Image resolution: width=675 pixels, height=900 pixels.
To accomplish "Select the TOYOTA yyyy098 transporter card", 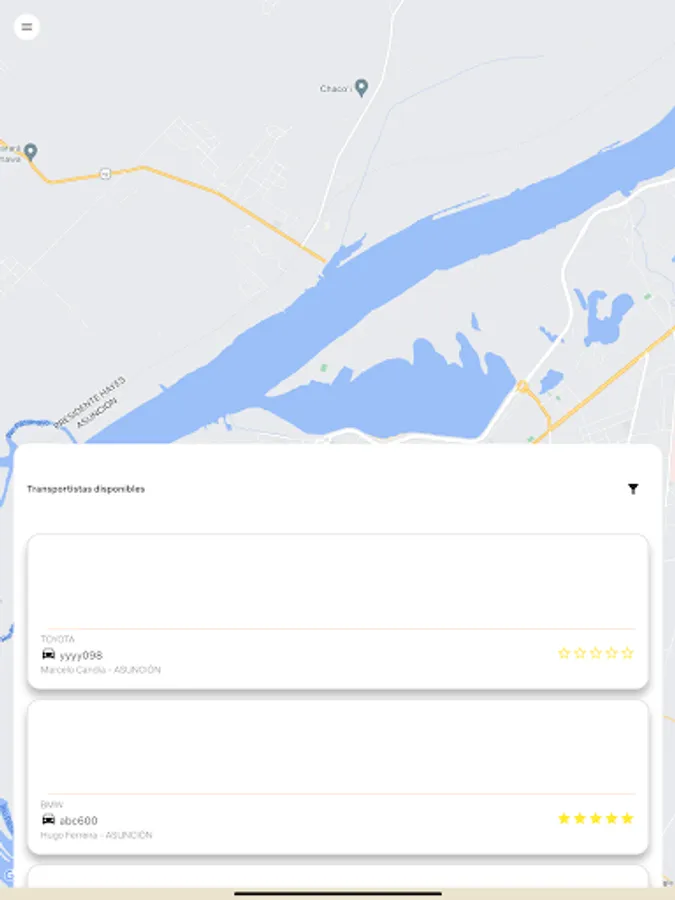I will tap(338, 611).
